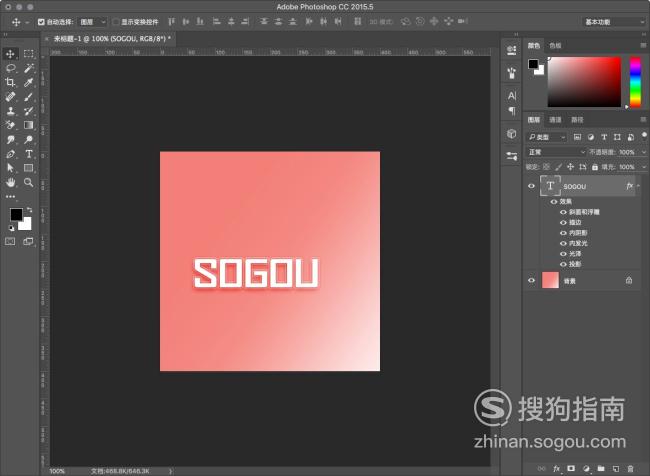Switch to the Swatches tab

coord(555,46)
